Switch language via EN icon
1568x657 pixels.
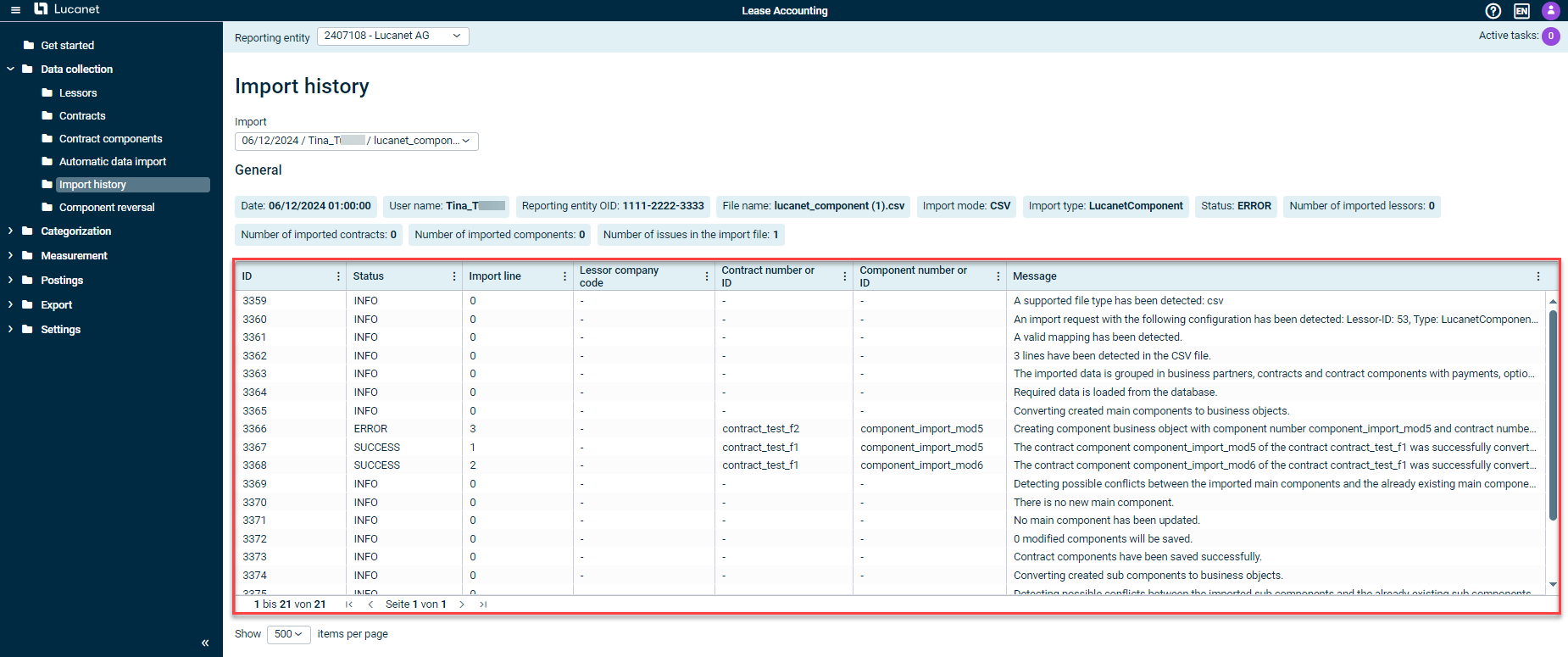(1522, 11)
